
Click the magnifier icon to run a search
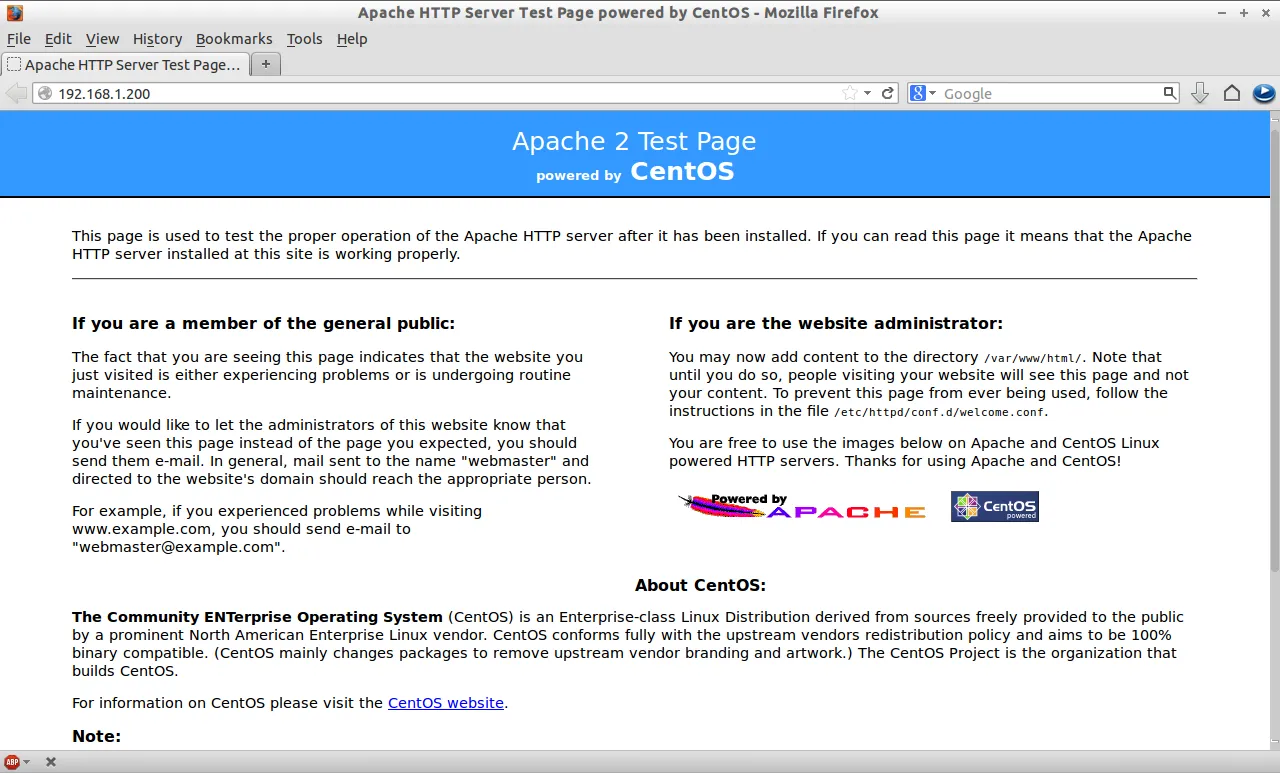1168,93
